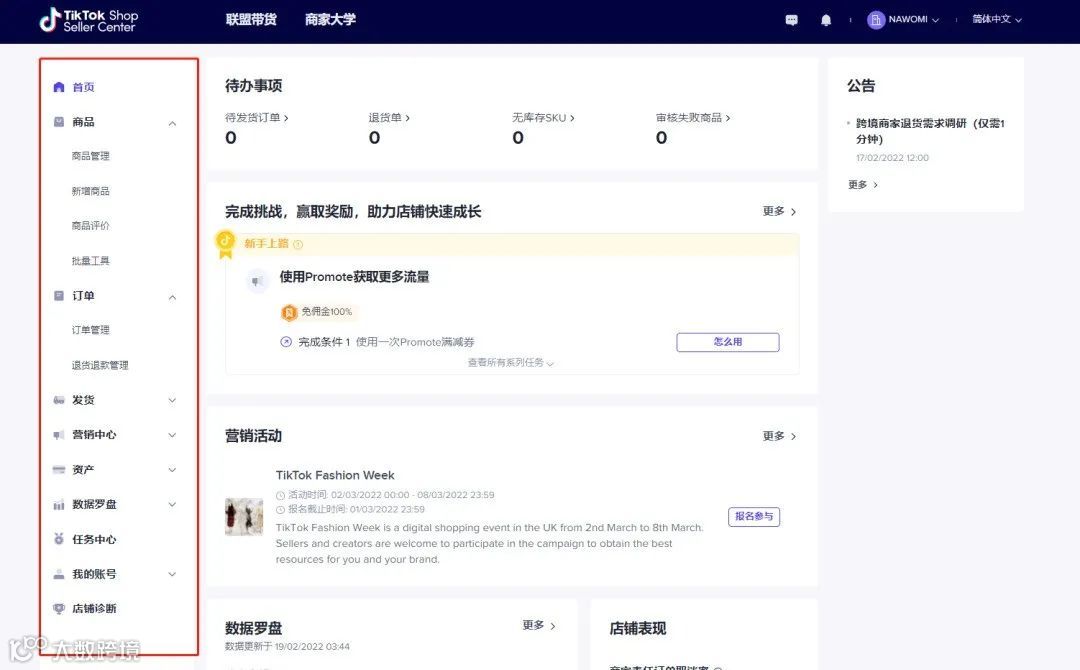Click the NAWOMI account avatar icon
The image size is (1080, 670).
(x=875, y=20)
